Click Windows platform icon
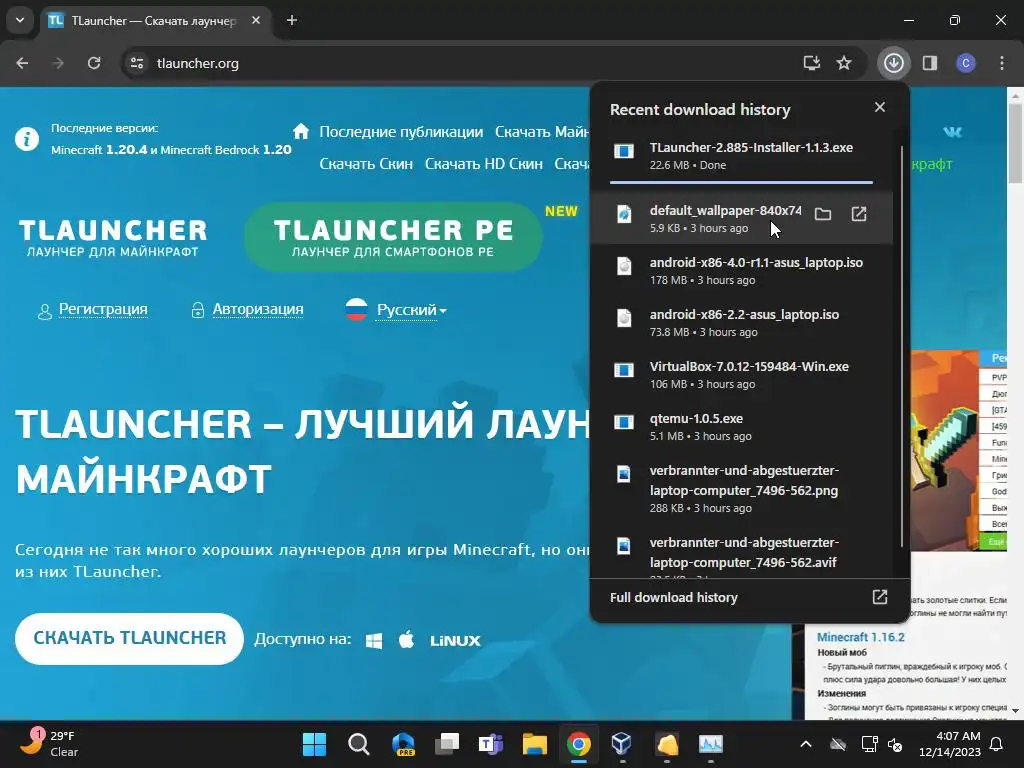This screenshot has height=768, width=1024. pyautogui.click(x=374, y=641)
